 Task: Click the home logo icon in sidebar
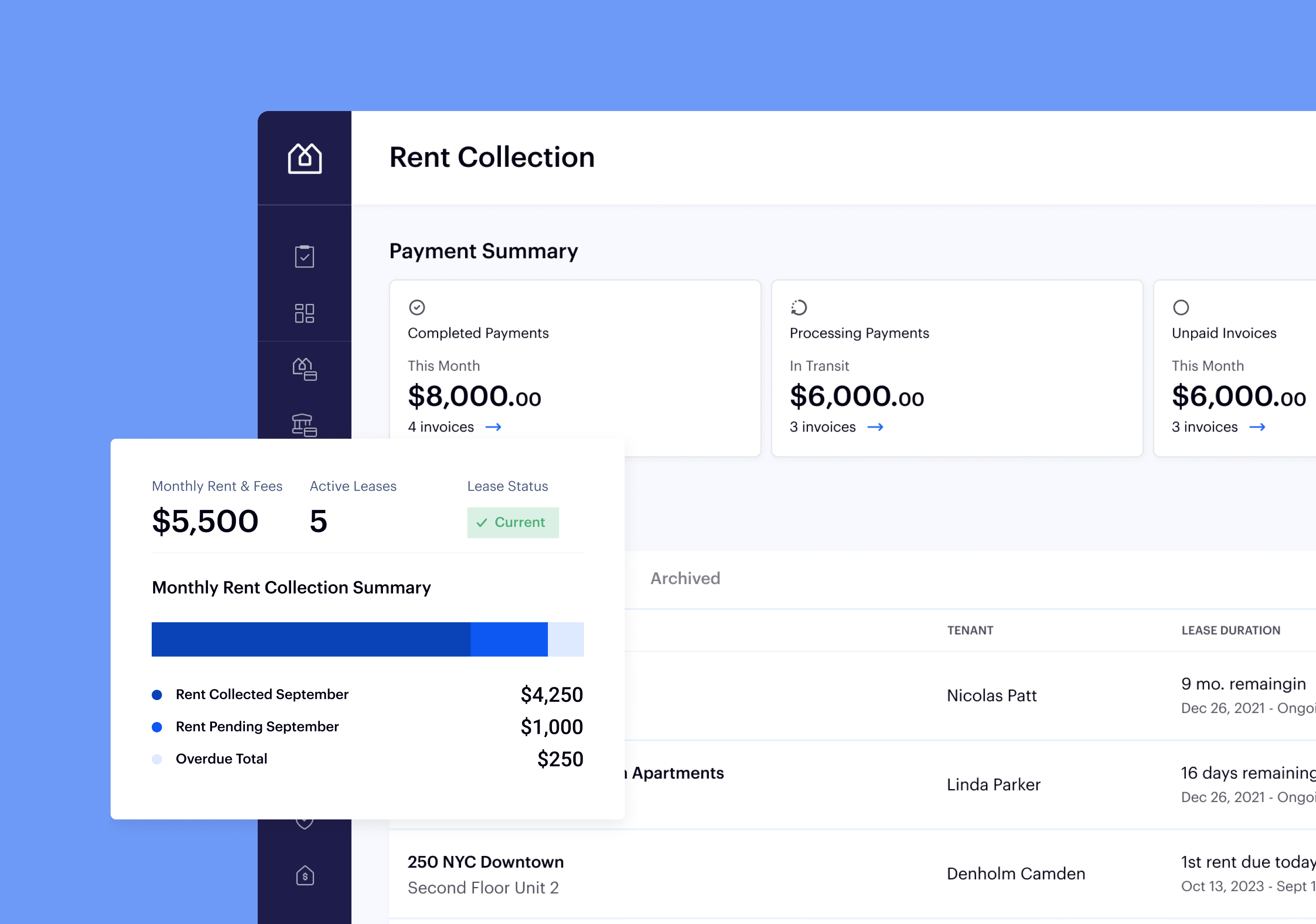pos(304,158)
